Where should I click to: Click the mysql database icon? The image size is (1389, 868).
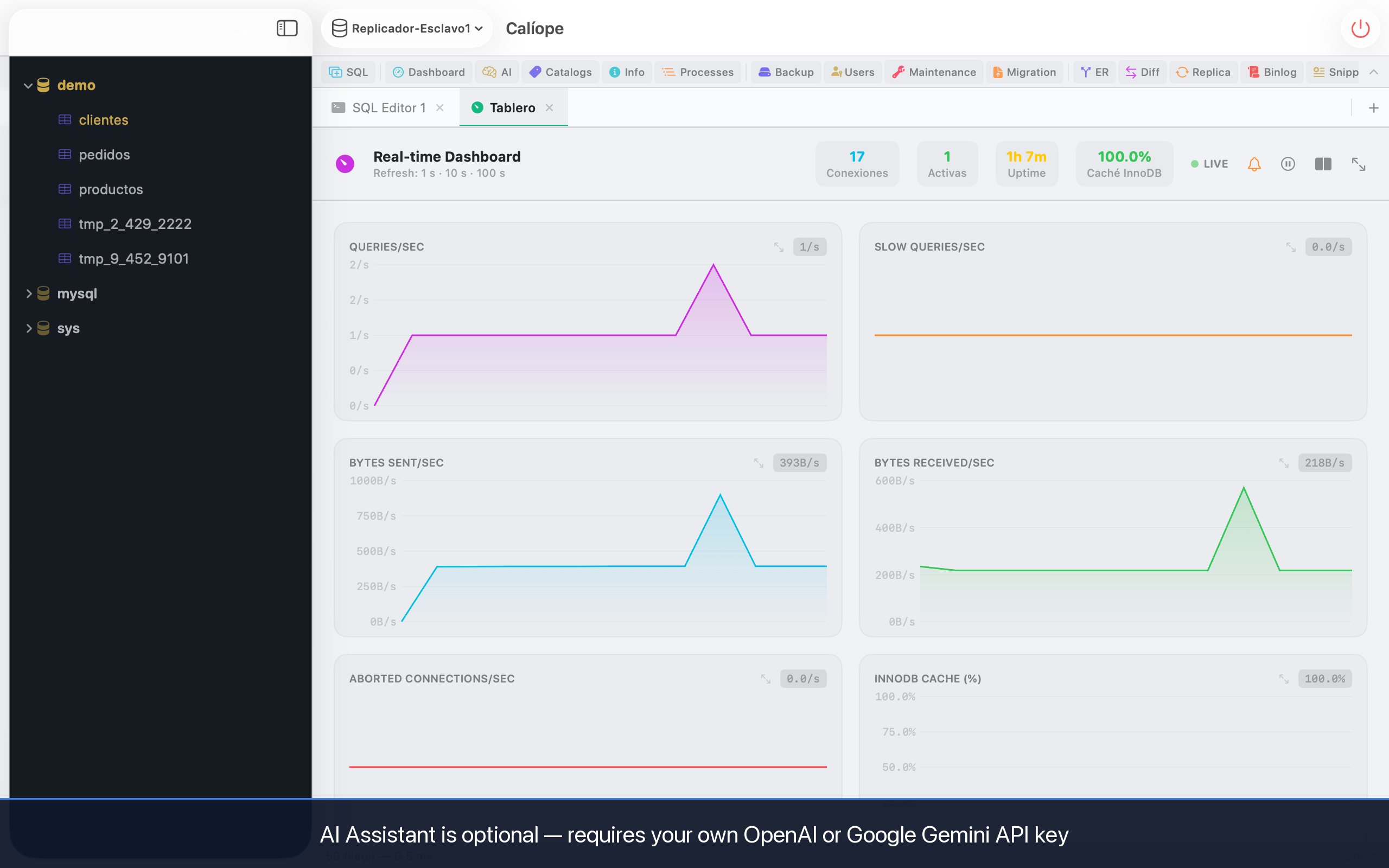(x=43, y=294)
